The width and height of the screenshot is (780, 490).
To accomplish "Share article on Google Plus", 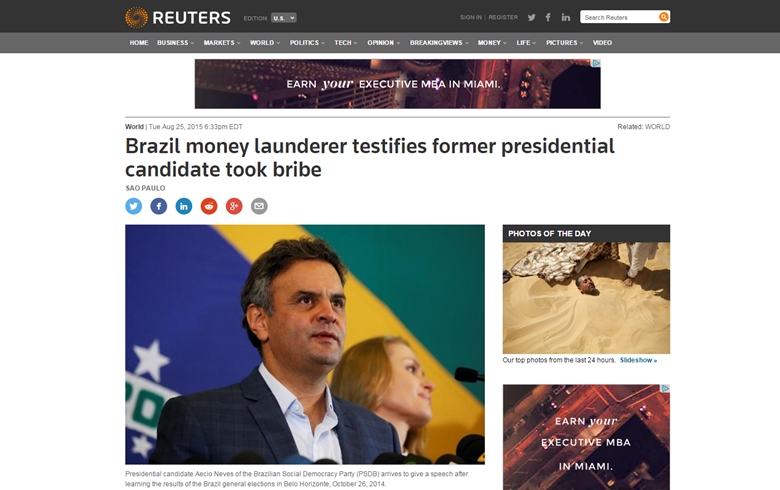I will point(234,206).
